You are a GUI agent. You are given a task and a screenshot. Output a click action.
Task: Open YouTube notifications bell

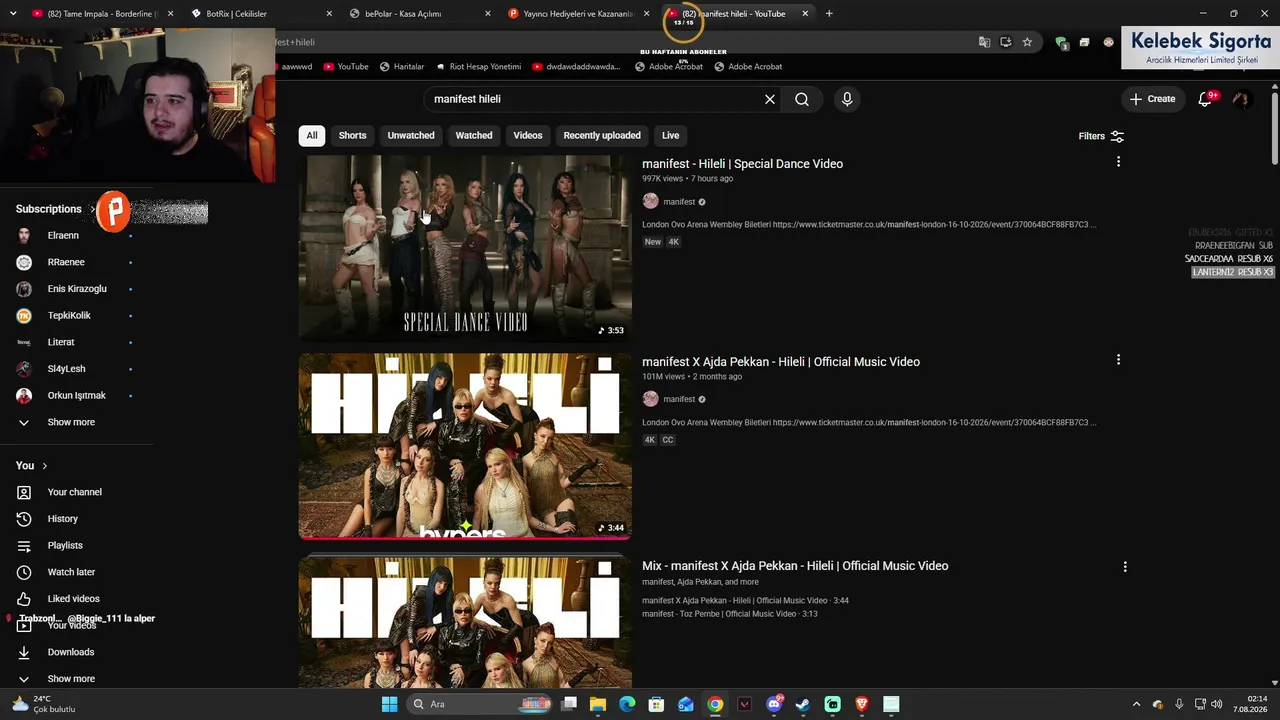(1205, 99)
